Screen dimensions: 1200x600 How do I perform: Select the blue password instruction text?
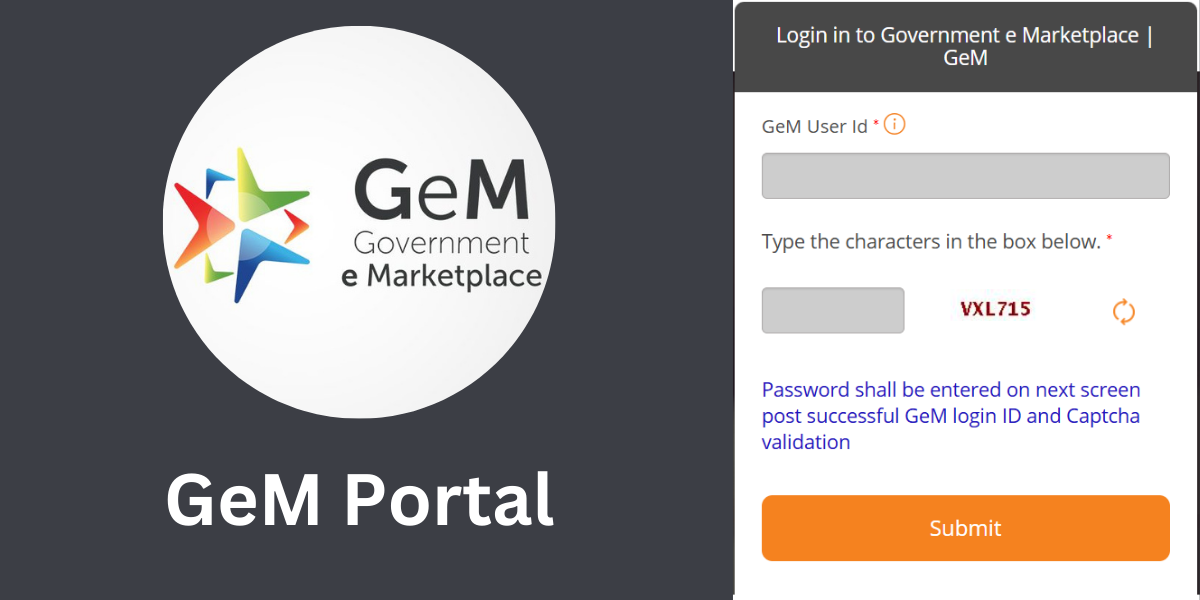click(x=951, y=416)
